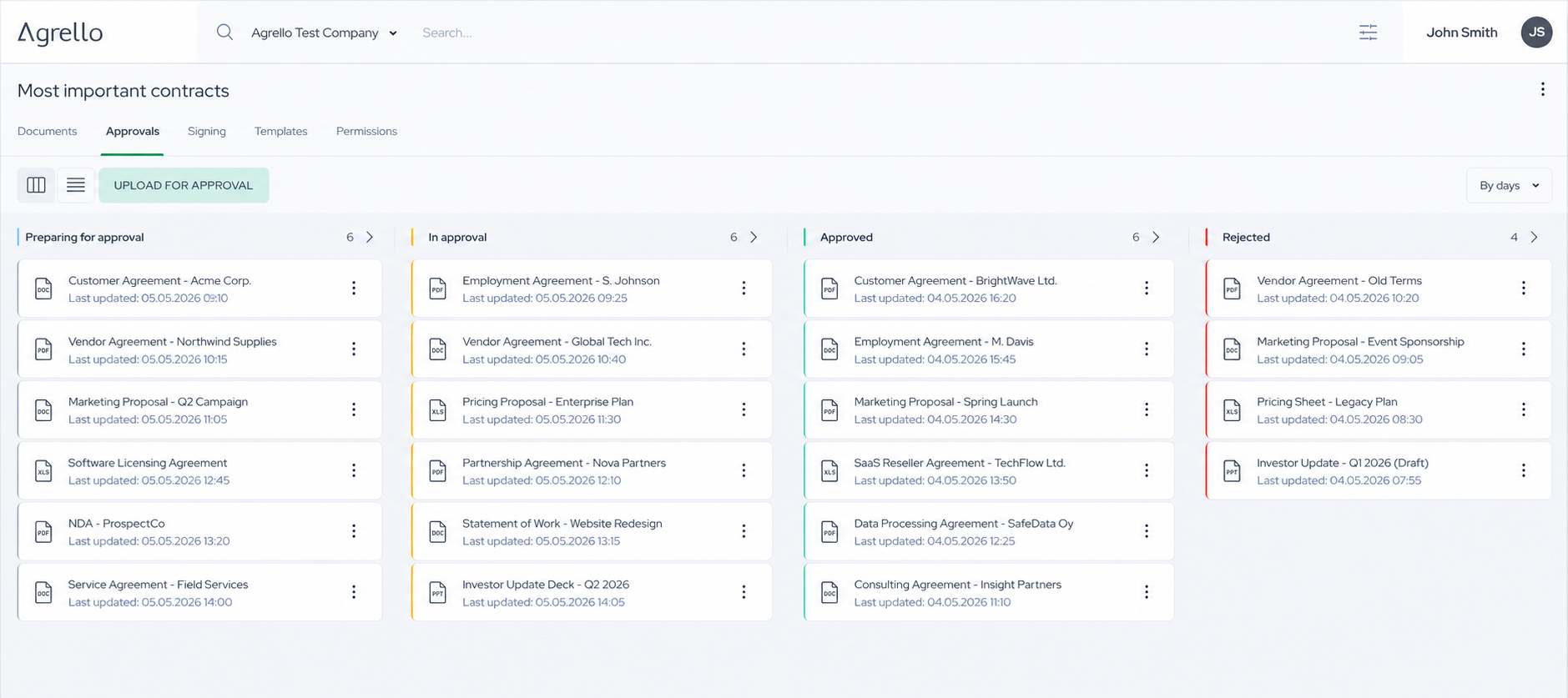Viewport: 1568px width, 698px height.
Task: Open menu for Investor Update Deck - Q2 2026
Action: [x=744, y=592]
